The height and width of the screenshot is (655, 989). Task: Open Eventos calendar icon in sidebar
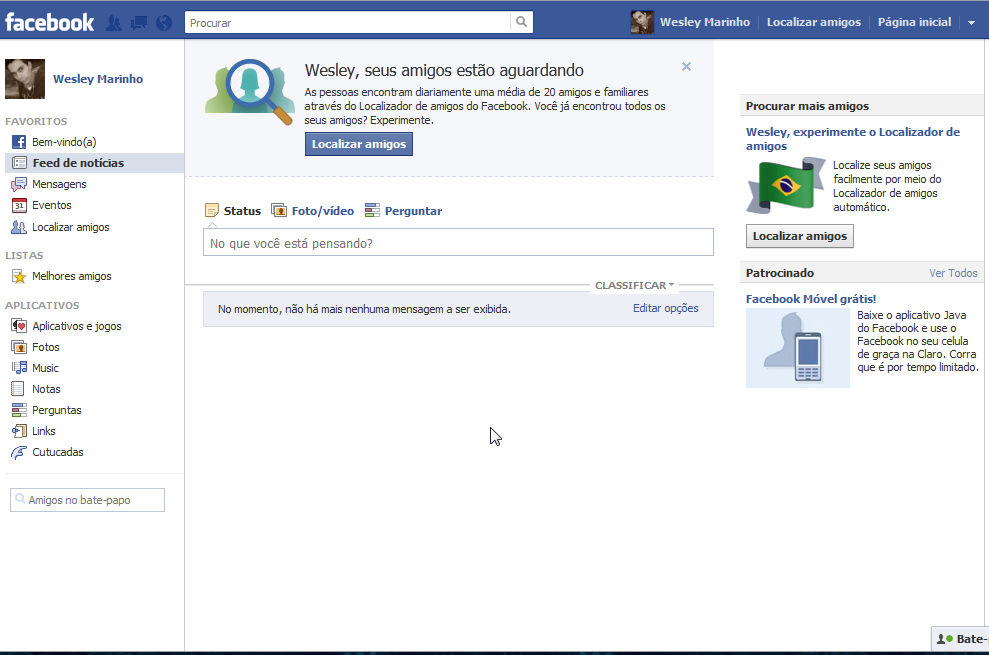(19, 205)
